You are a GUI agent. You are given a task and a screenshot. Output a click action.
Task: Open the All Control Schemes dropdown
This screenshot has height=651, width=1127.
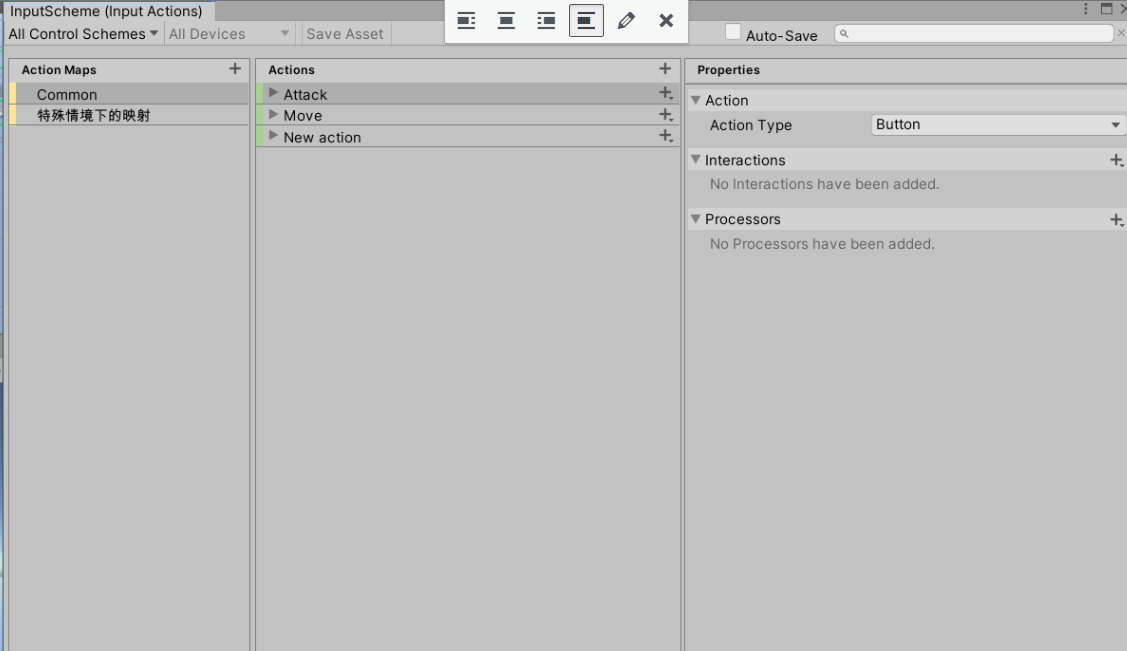tap(80, 33)
